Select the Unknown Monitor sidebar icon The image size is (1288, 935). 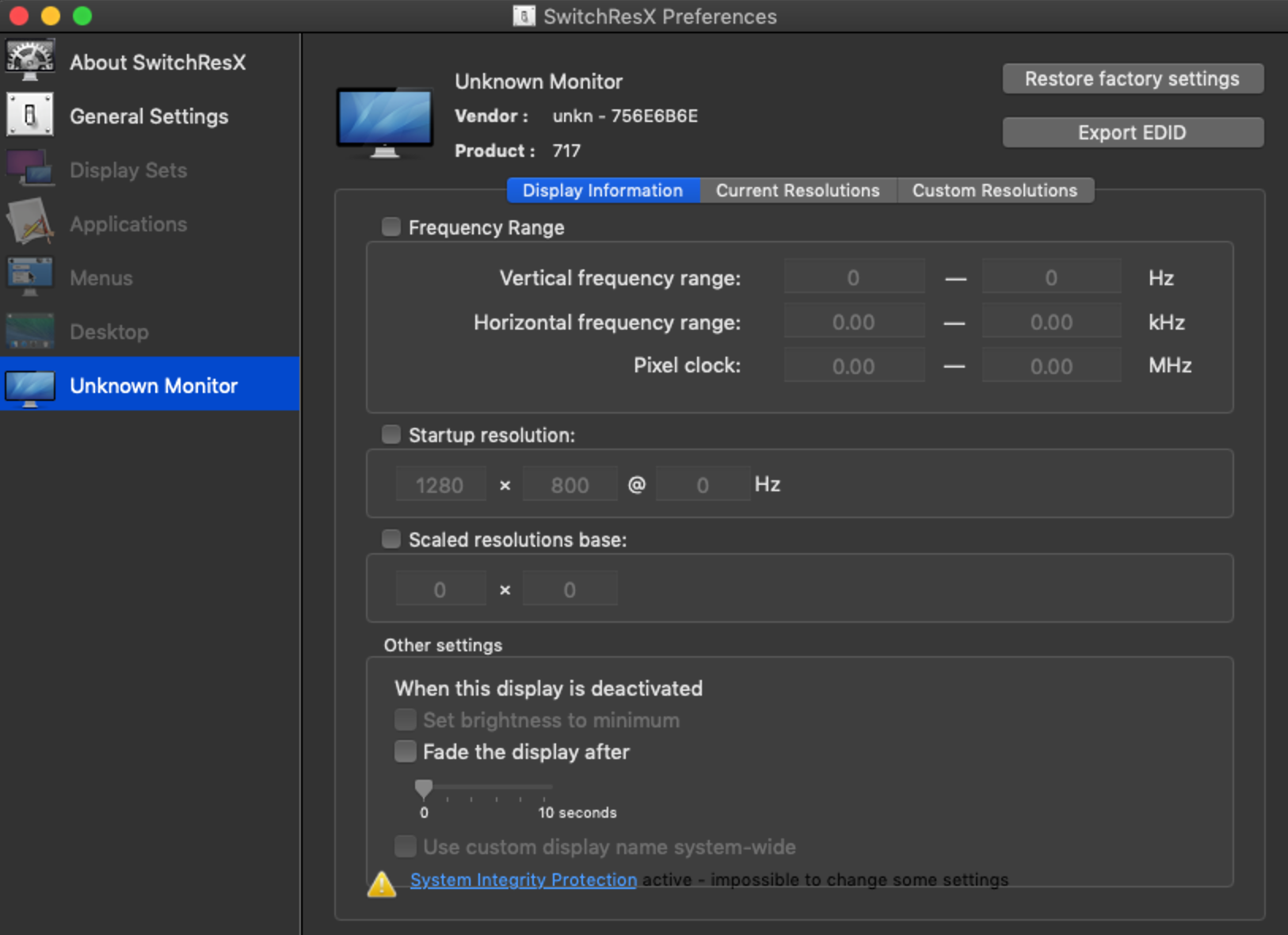(30, 387)
